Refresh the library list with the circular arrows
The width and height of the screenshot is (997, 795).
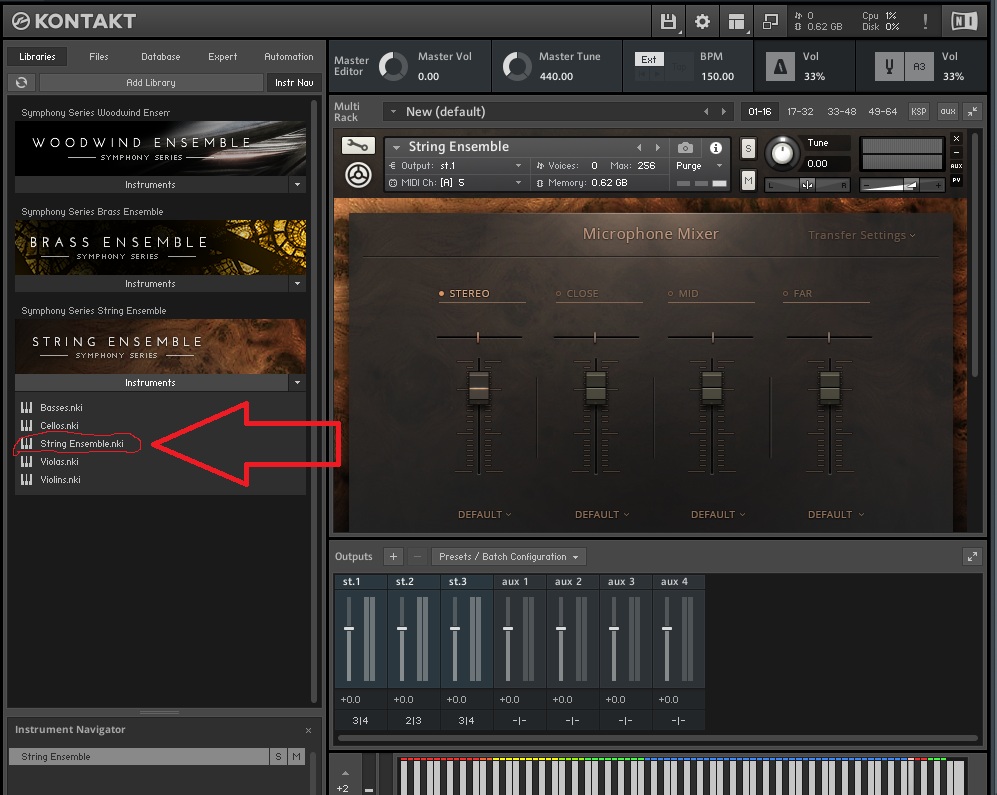click(22, 83)
